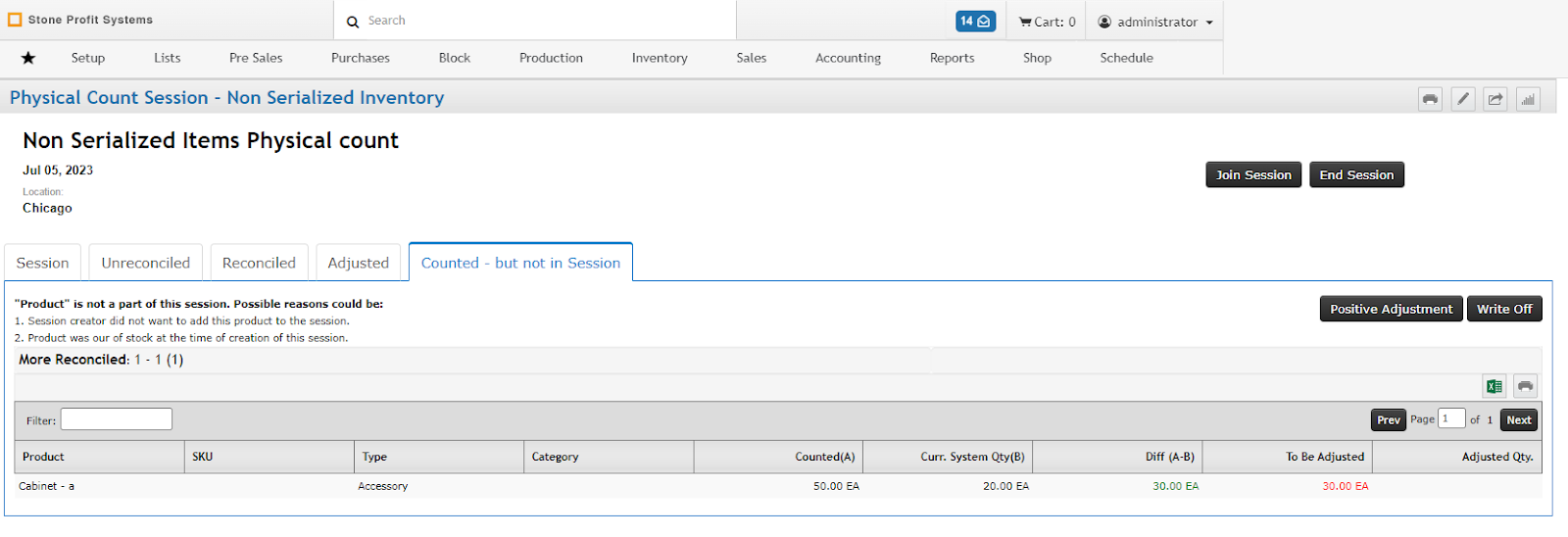The height and width of the screenshot is (537, 1568).
Task: Sort by Adjusted Qty. column header
Action: 1456,457
